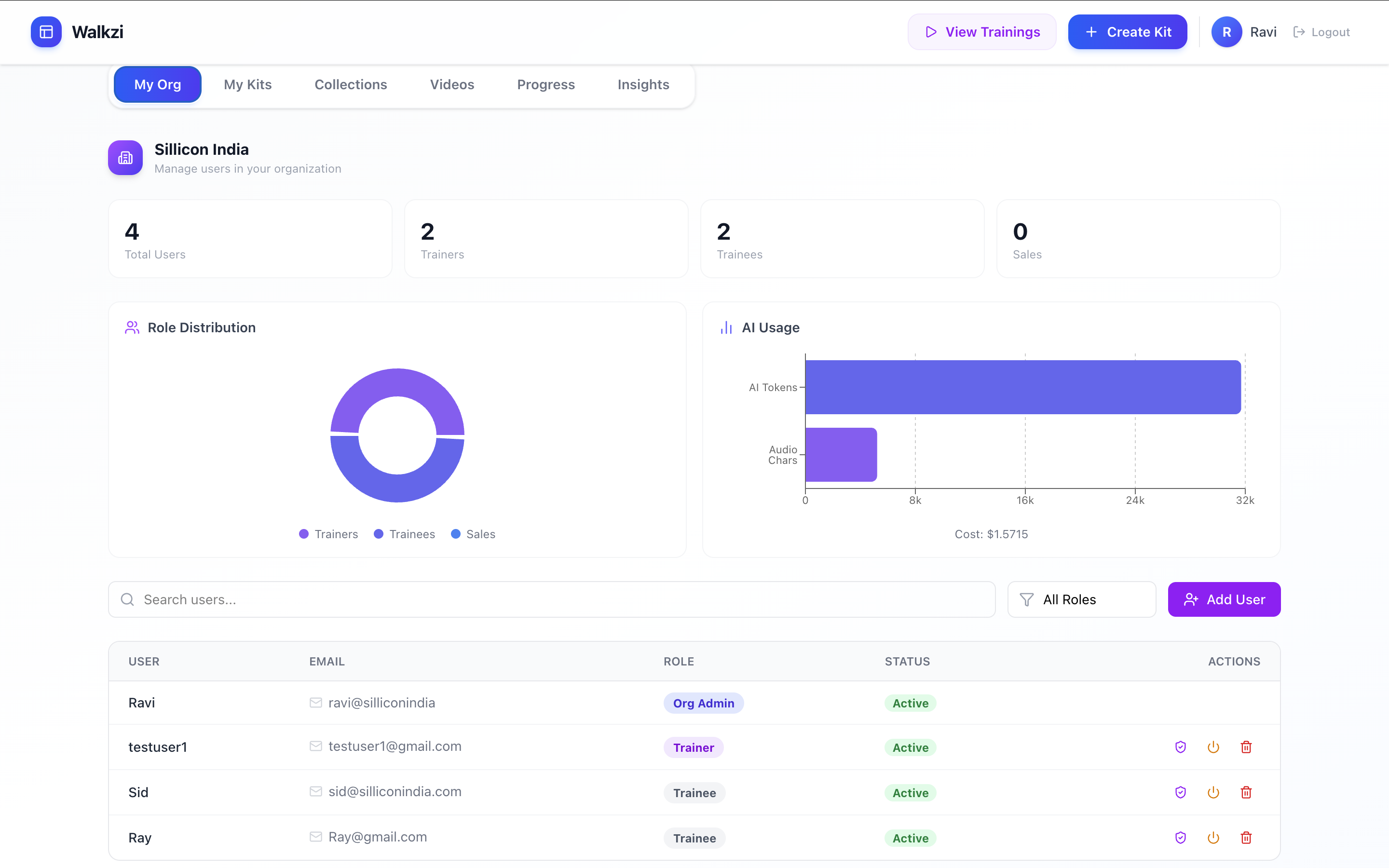Switch to the My Kits tab
The image size is (1389, 868).
247,84
